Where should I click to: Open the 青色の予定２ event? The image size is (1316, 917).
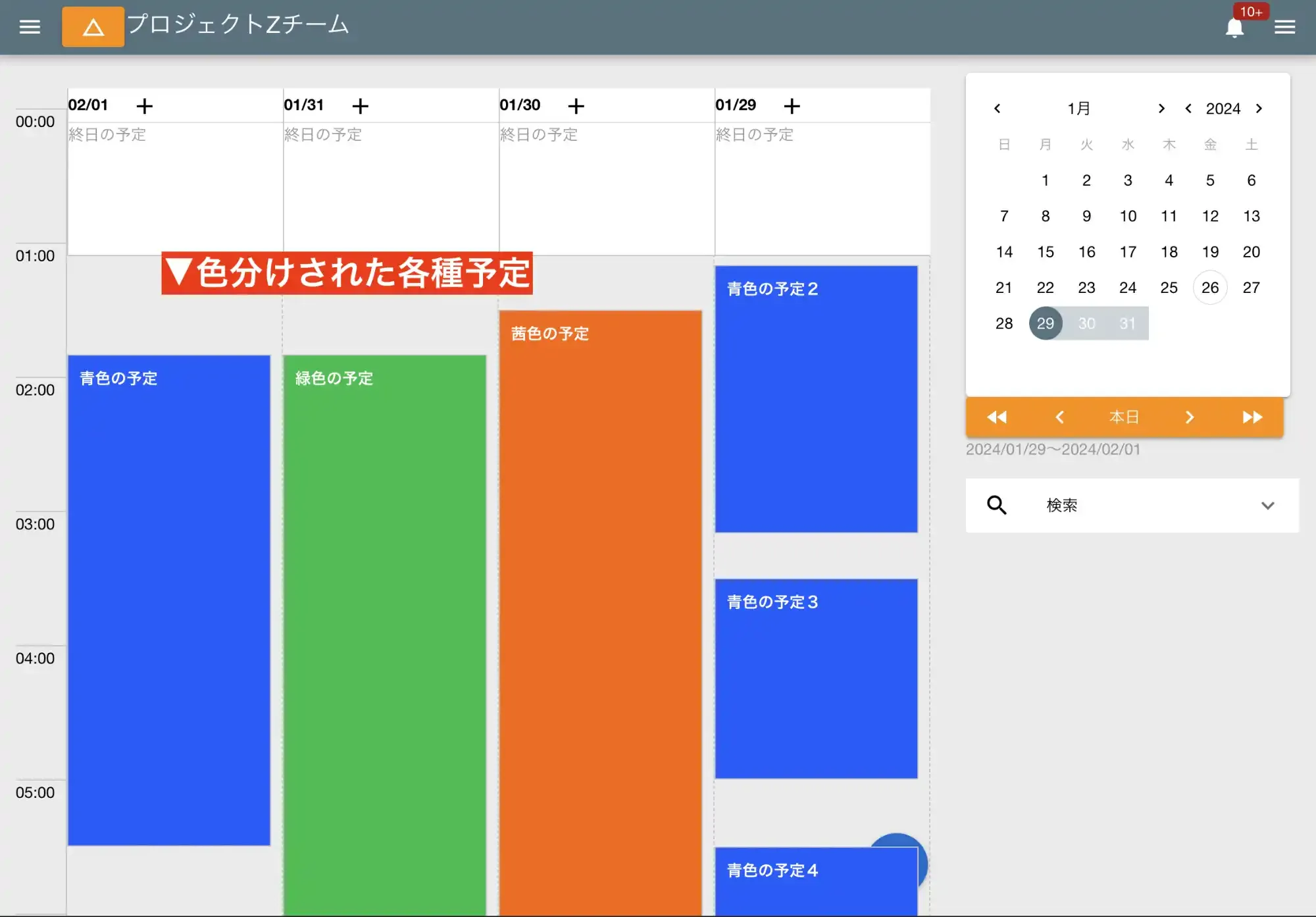coord(816,395)
